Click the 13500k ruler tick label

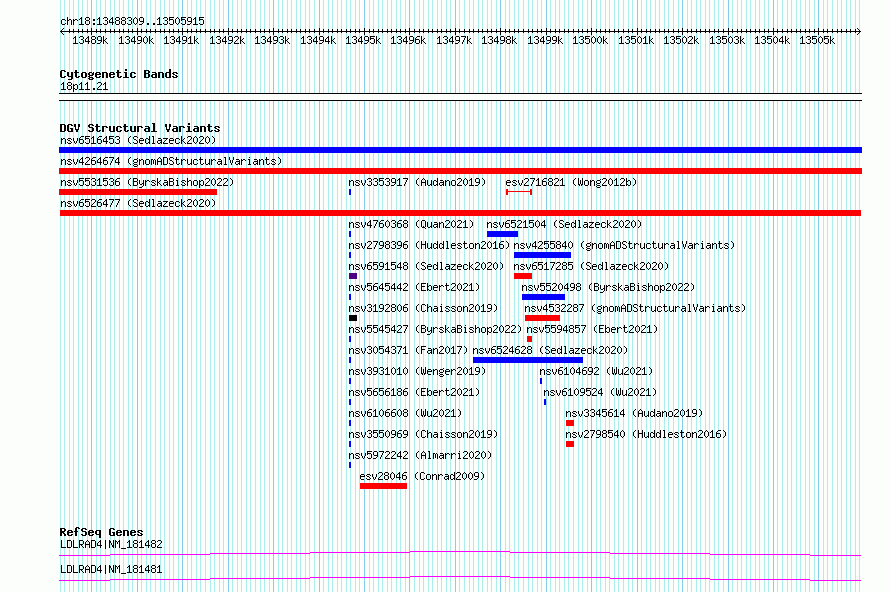(590, 40)
